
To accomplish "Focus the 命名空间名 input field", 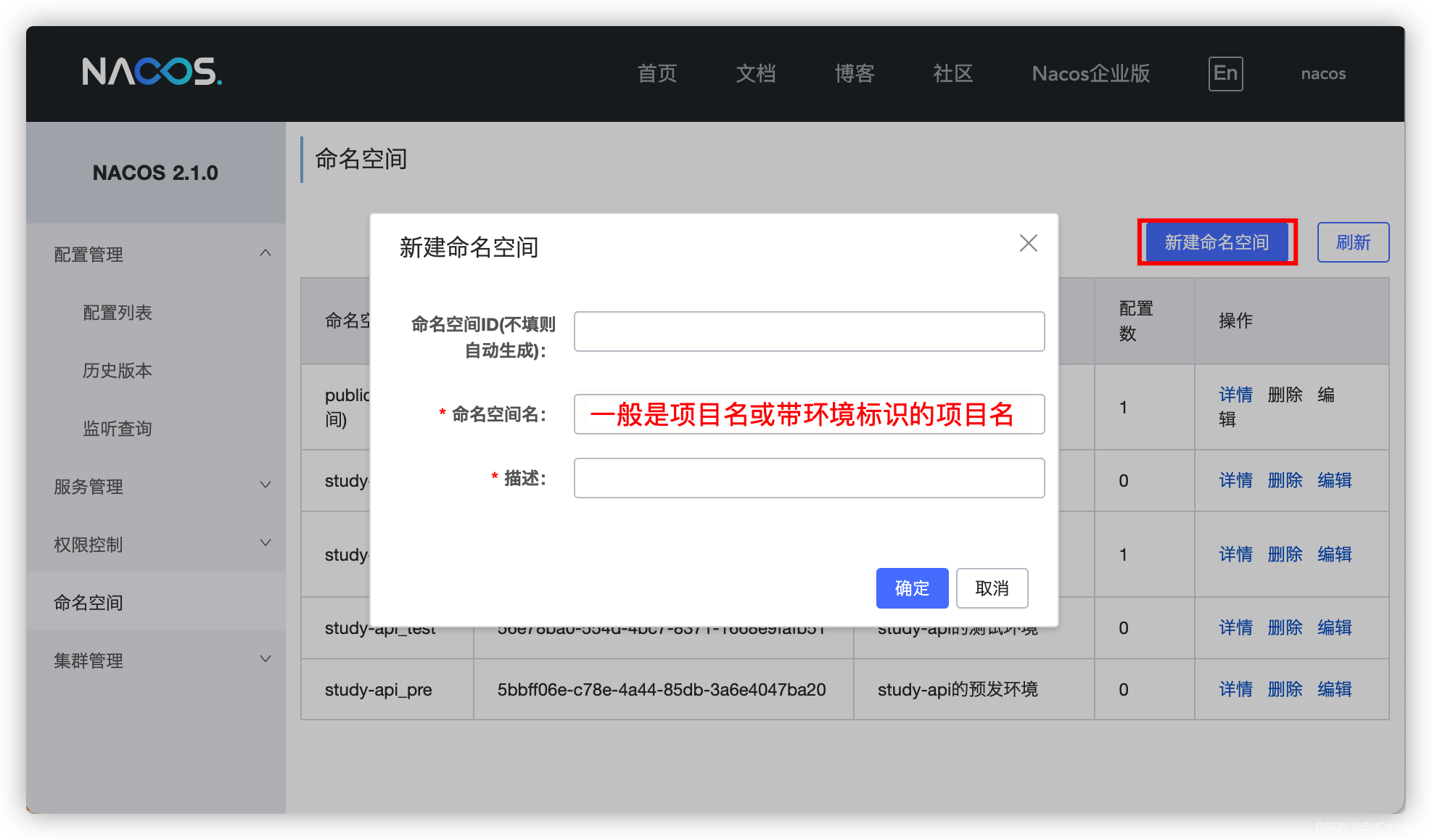I will pos(809,414).
